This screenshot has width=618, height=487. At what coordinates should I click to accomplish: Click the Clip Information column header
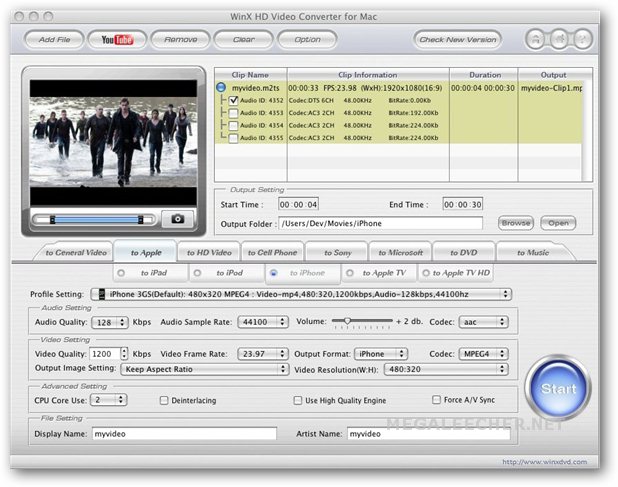coord(368,74)
